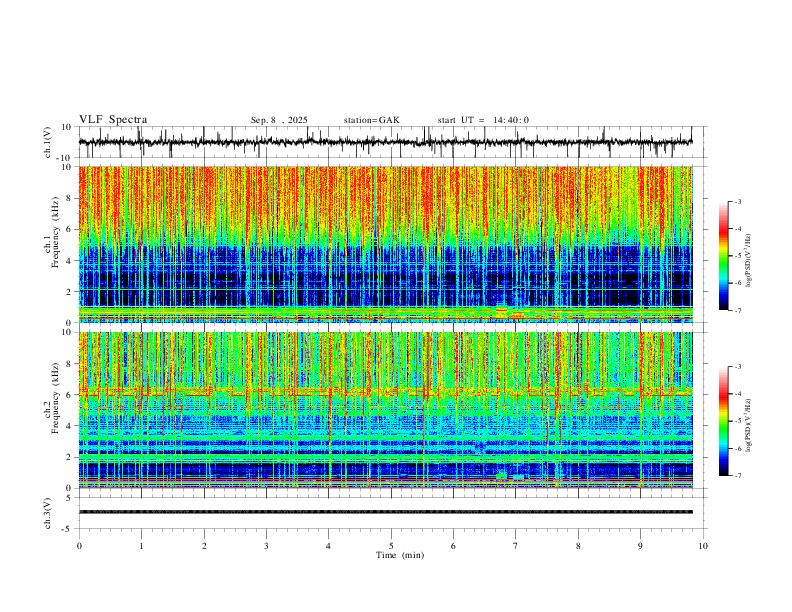
Task: Click the 'Sep. 8 , 2025' date text
Action: tap(279, 120)
